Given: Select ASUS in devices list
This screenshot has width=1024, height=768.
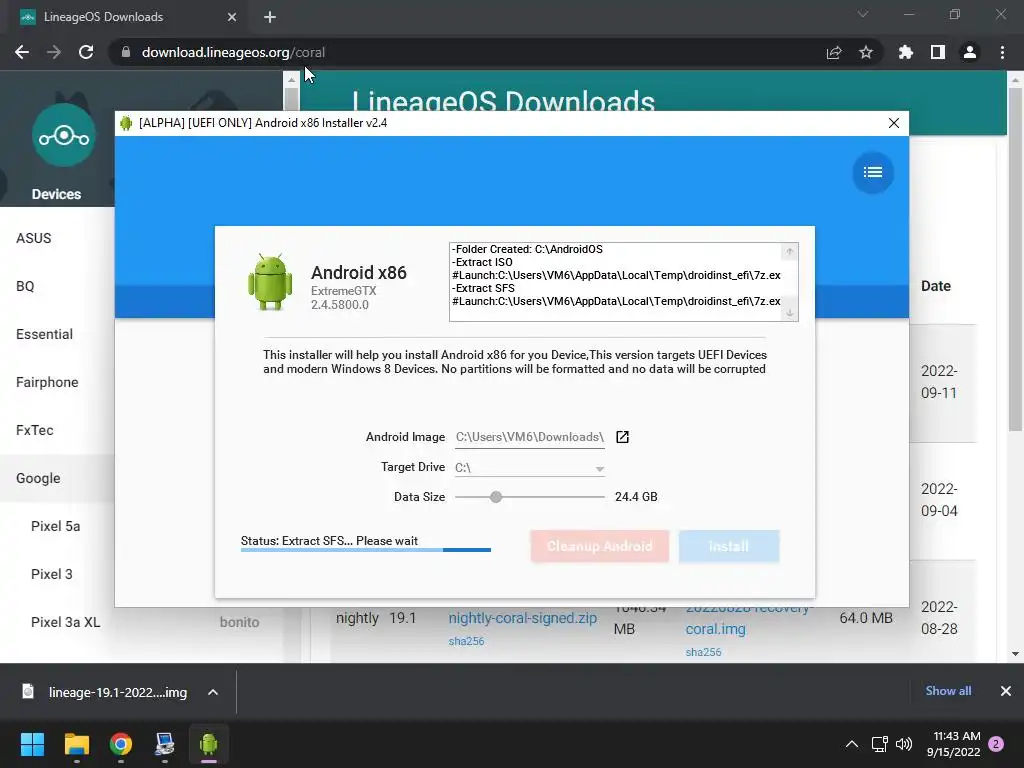Looking at the screenshot, I should pyautogui.click(x=34, y=238).
